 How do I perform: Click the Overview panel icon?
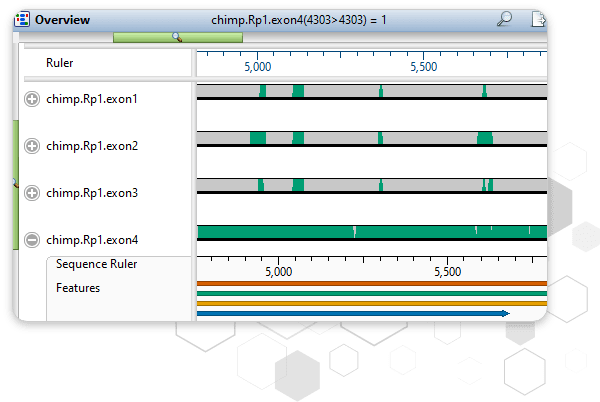point(22,19)
